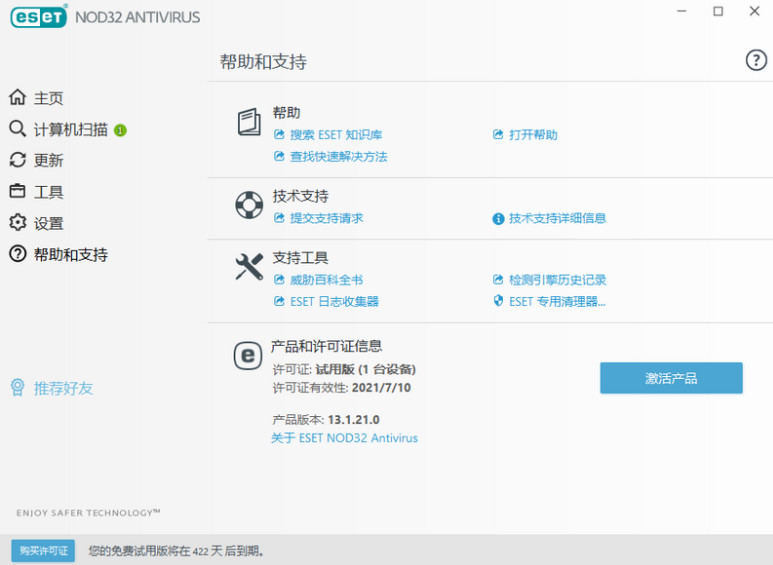773x565 pixels.
Task: Click the external-link icon beside 打开帮助
Action: (x=498, y=134)
